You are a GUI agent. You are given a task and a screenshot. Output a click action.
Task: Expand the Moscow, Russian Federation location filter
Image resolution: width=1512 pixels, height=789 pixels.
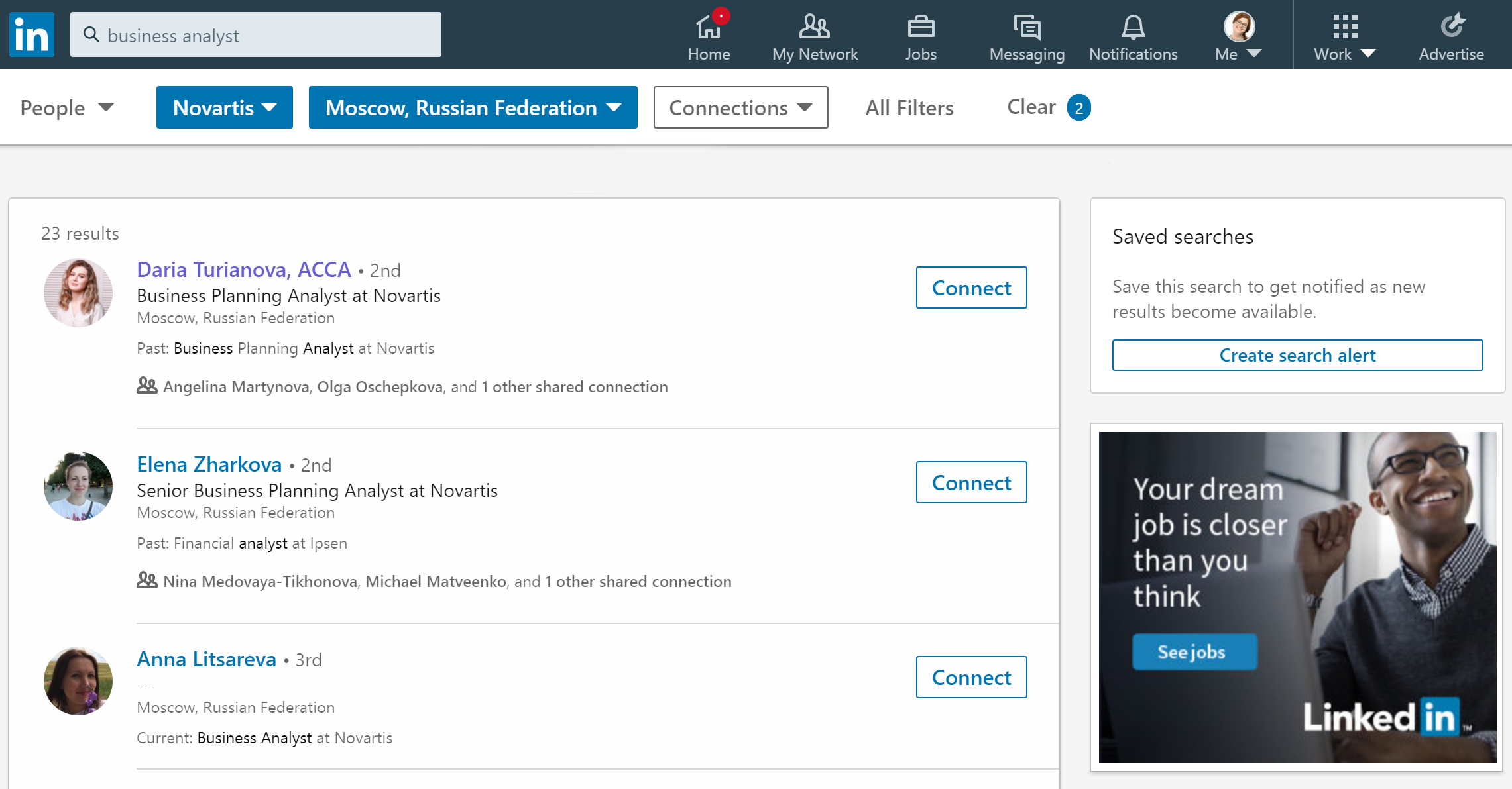[473, 107]
